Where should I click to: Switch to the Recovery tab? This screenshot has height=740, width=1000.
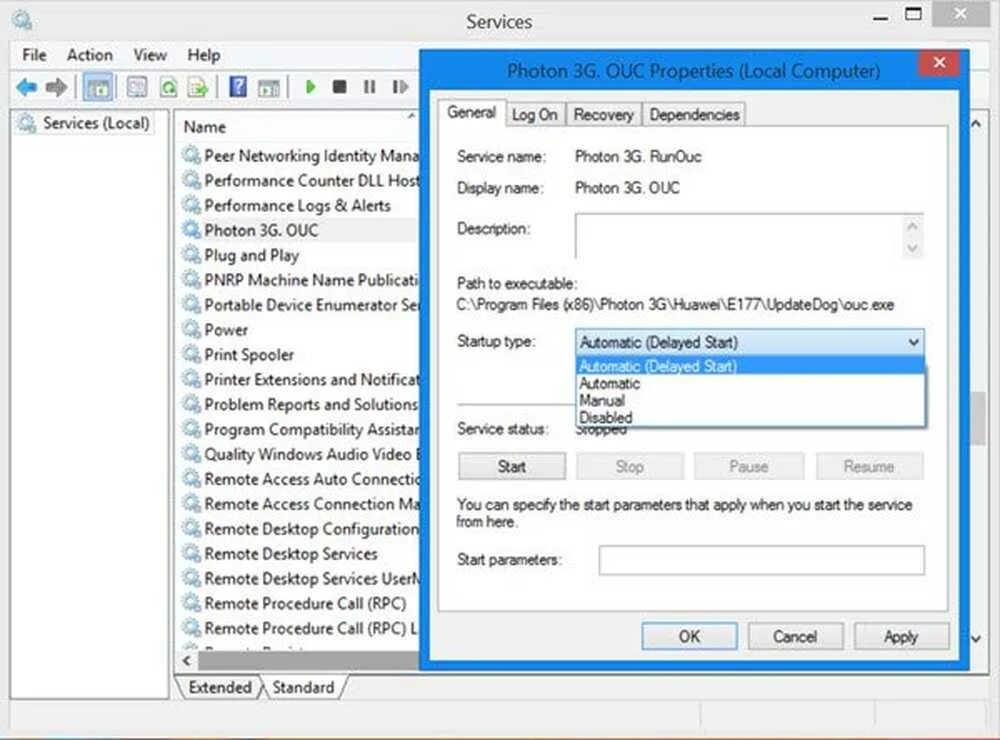603,115
